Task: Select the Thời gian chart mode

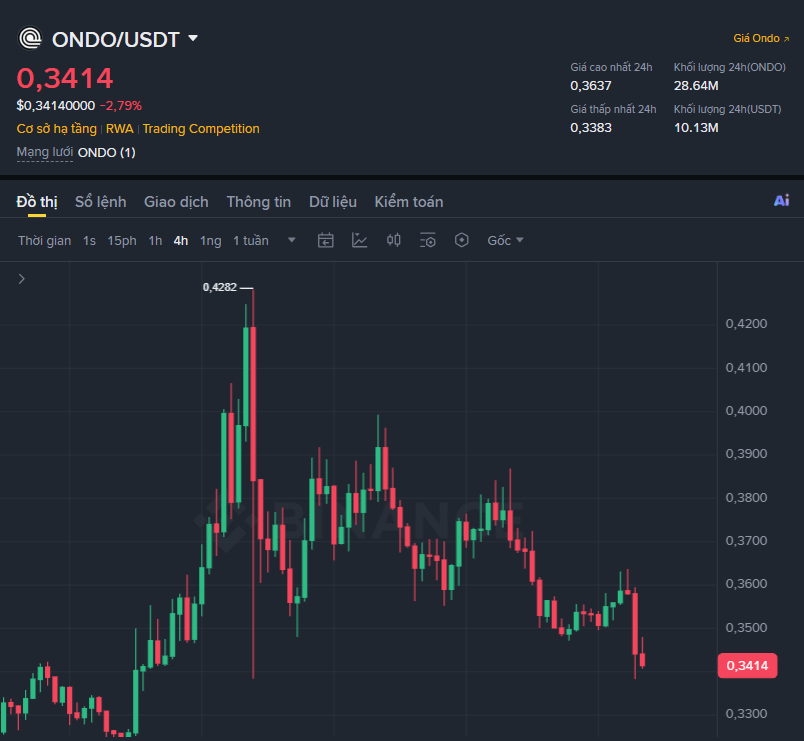Action: 45,241
